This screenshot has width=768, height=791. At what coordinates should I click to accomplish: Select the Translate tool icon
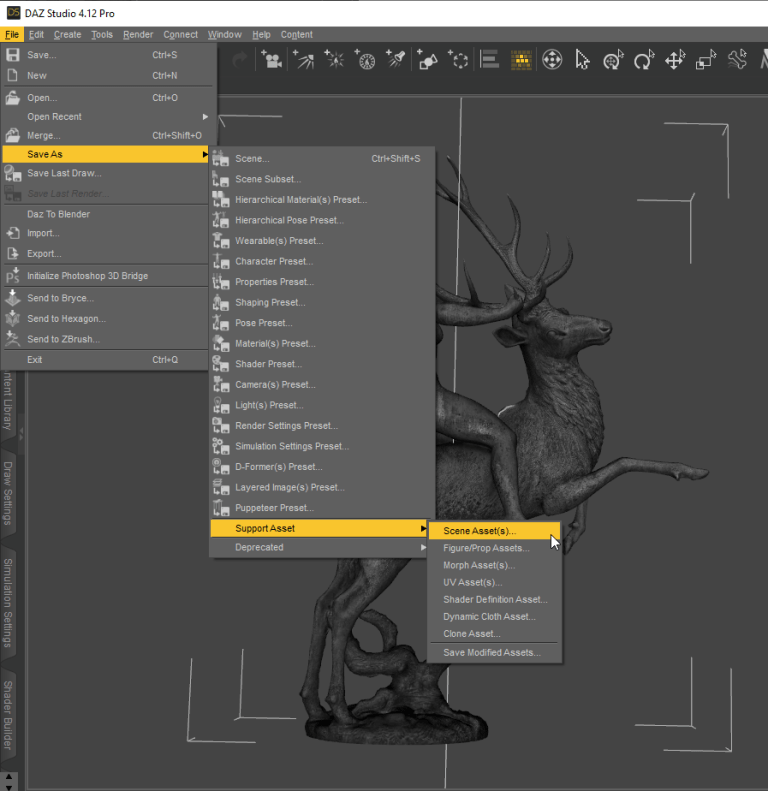675,60
